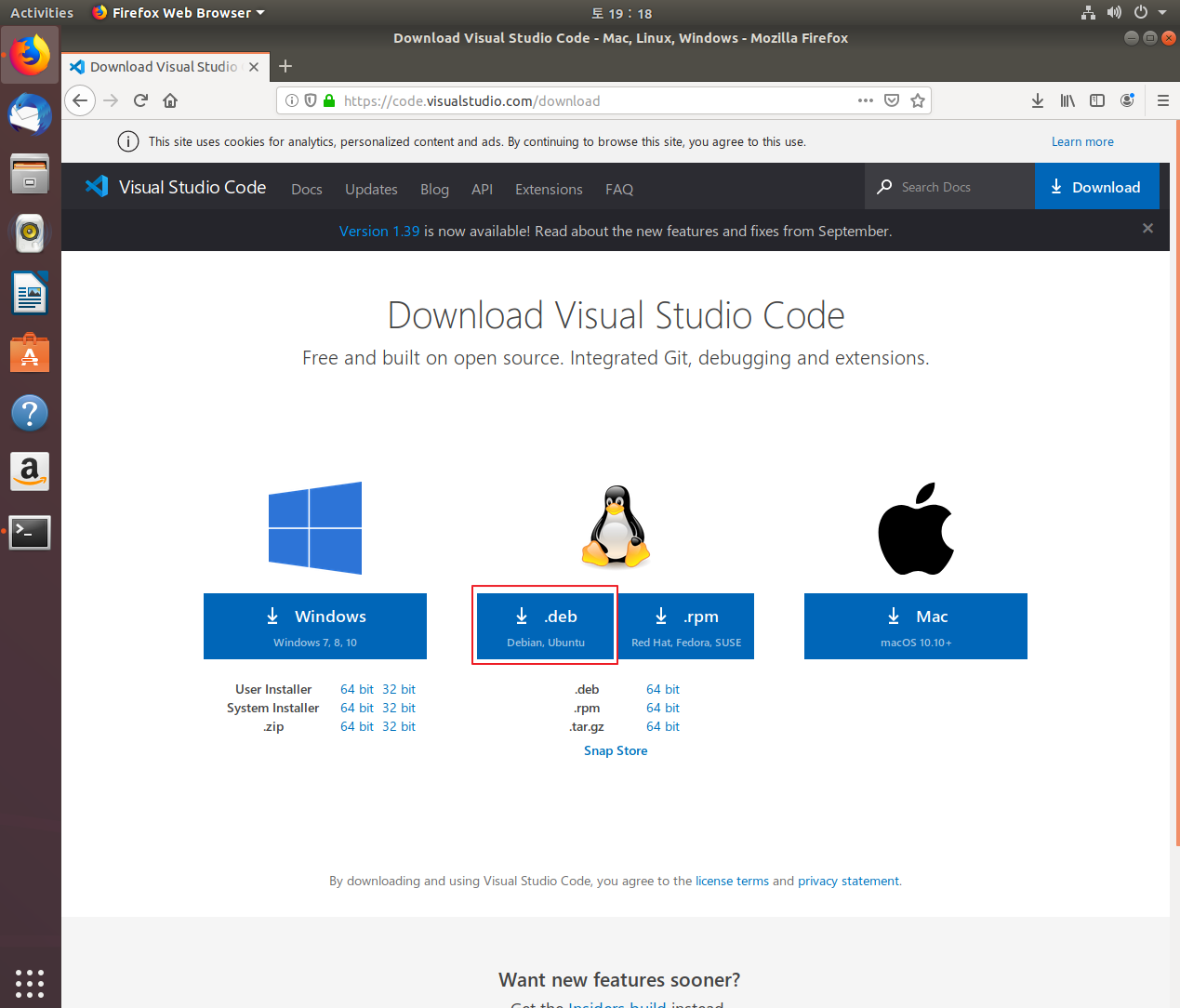Open tracking protection shield icon

311,100
